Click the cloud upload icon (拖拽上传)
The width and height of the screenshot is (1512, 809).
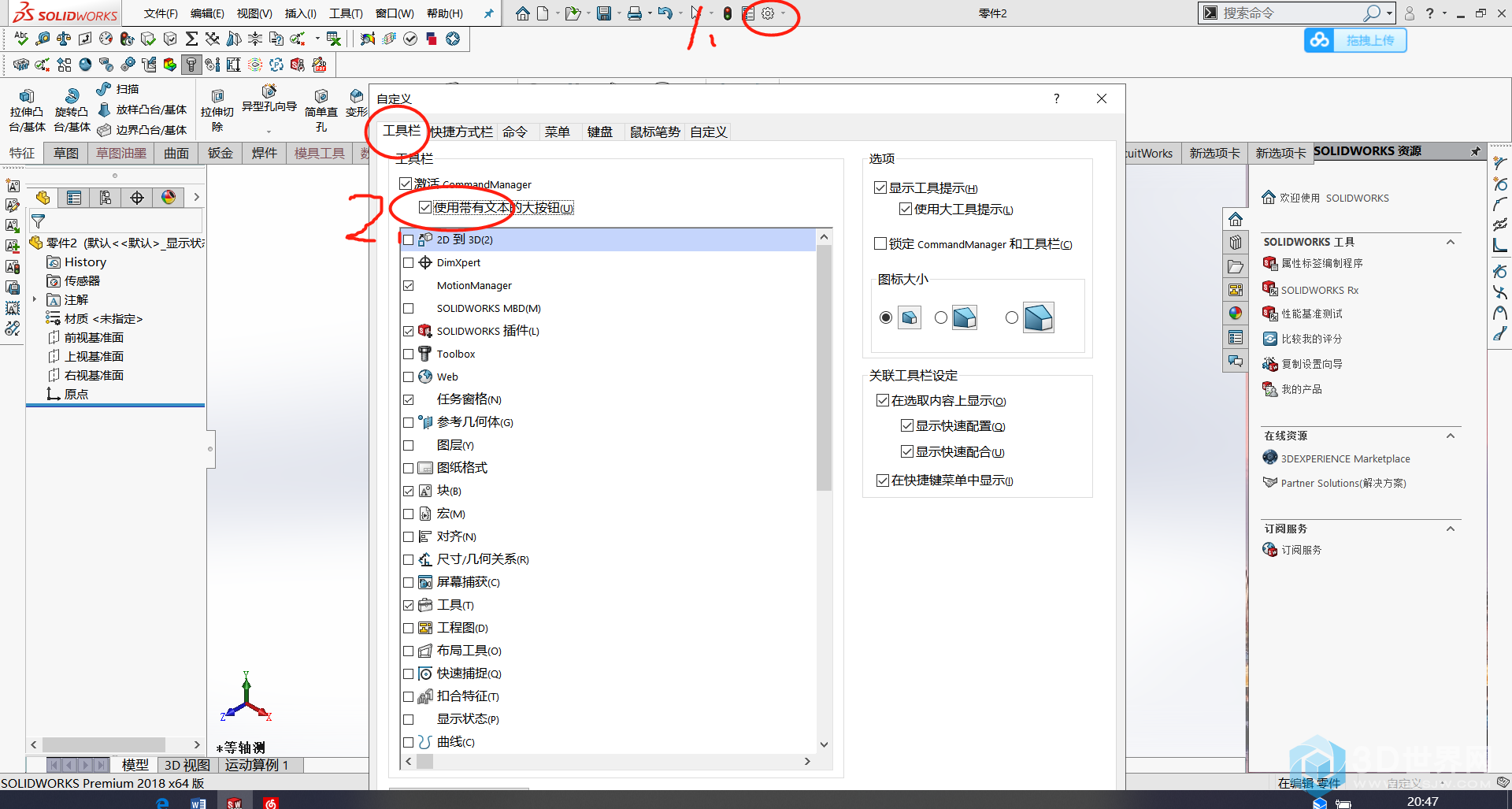pyautogui.click(x=1320, y=40)
